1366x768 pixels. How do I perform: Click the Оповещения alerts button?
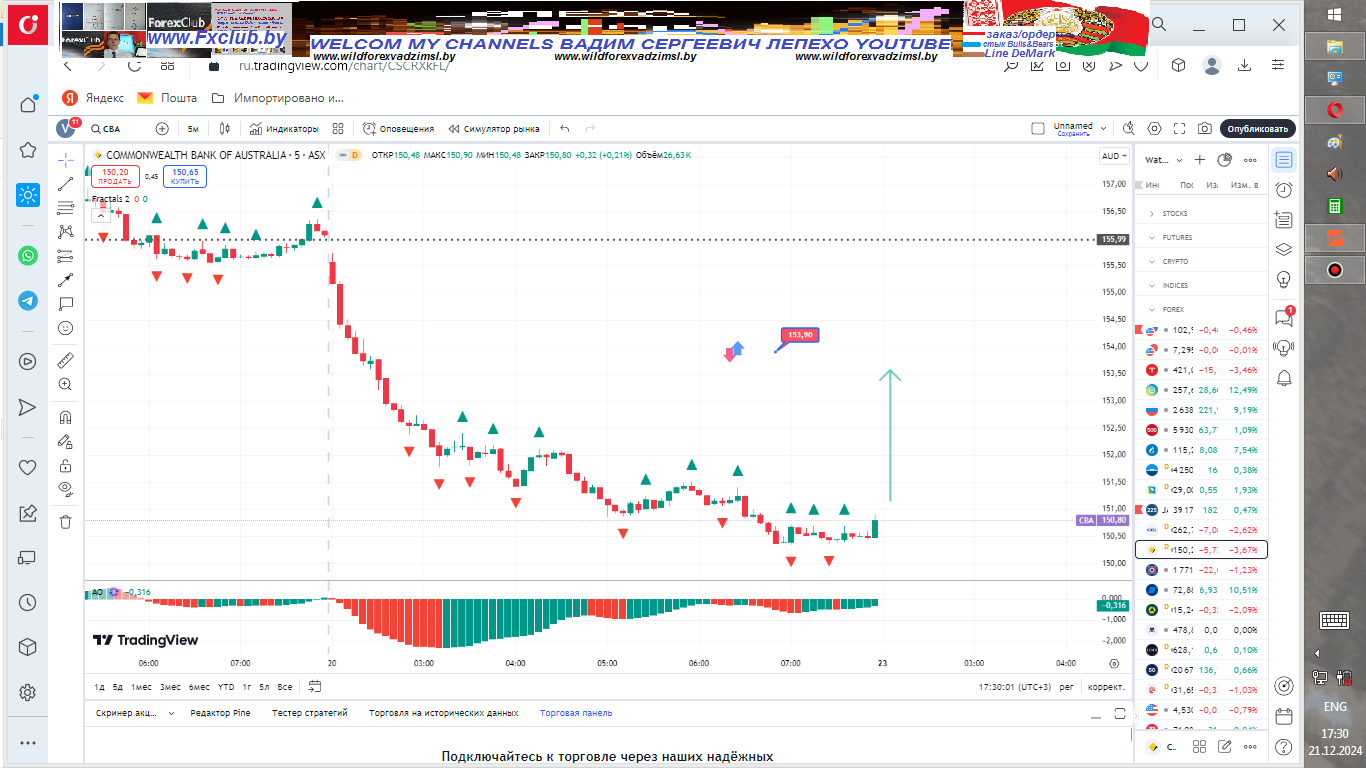399,129
